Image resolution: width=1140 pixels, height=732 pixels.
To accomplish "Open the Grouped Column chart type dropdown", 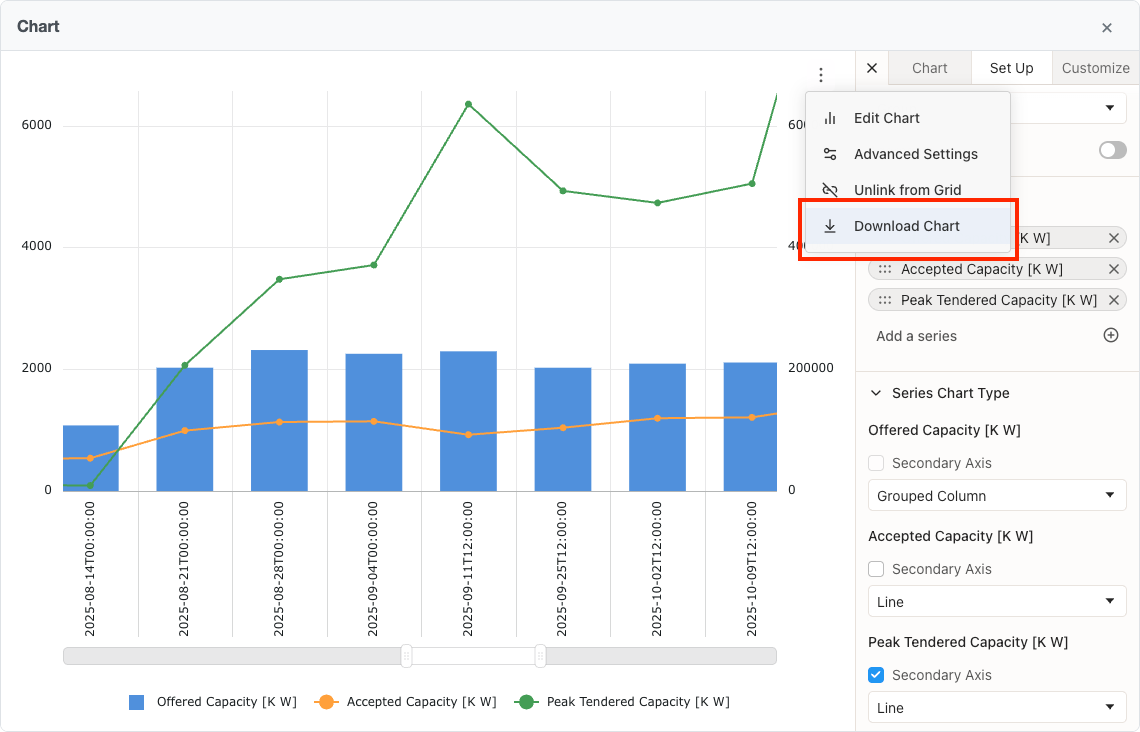I will pyautogui.click(x=997, y=496).
